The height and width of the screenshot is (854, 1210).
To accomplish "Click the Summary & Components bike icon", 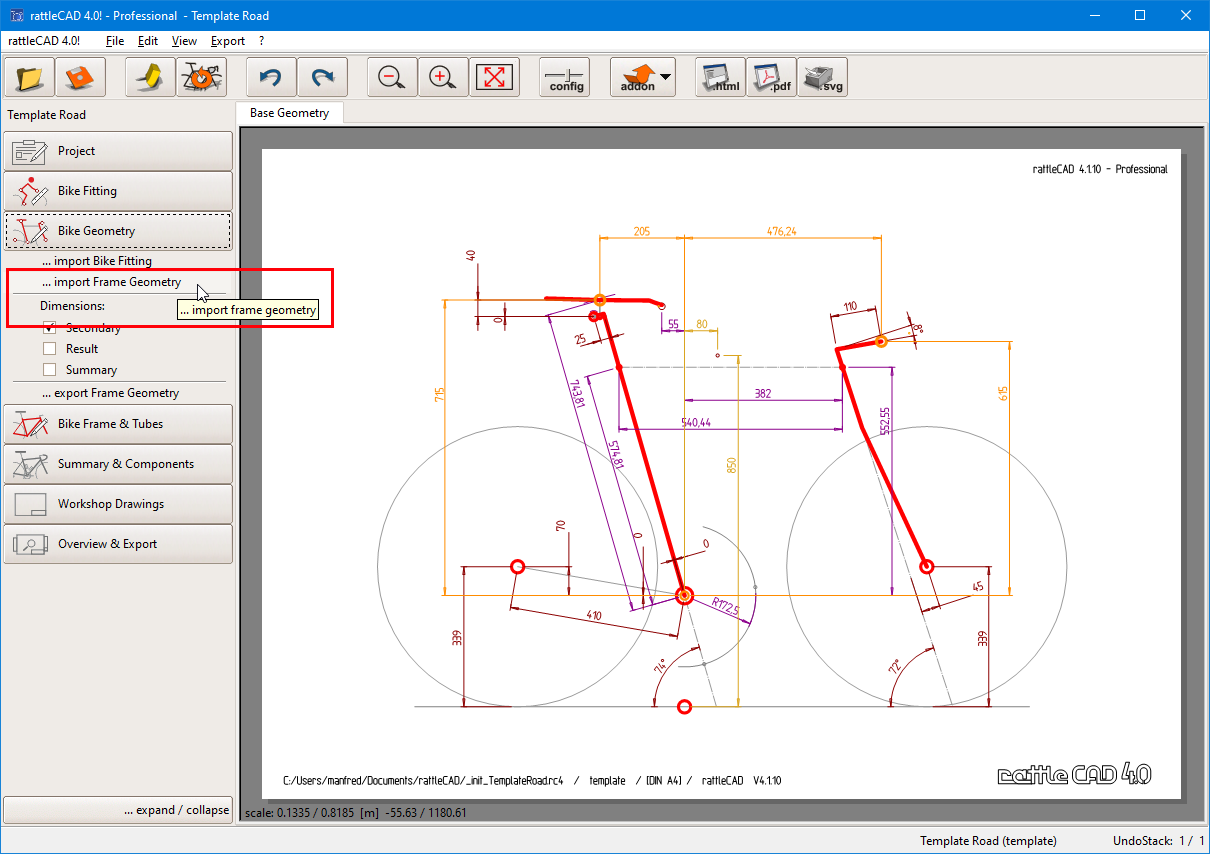I will 30,464.
